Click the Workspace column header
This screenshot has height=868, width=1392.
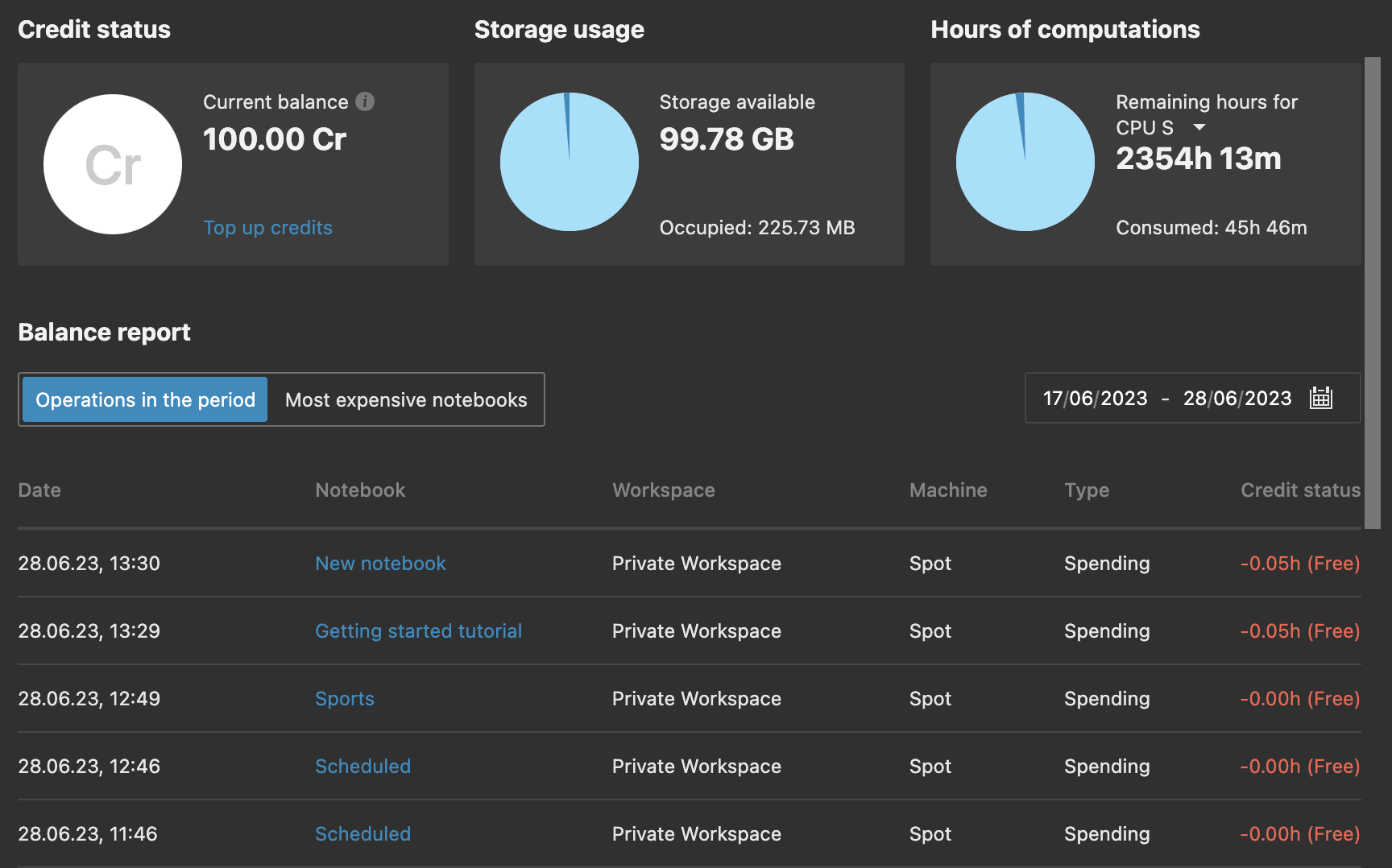tap(663, 490)
